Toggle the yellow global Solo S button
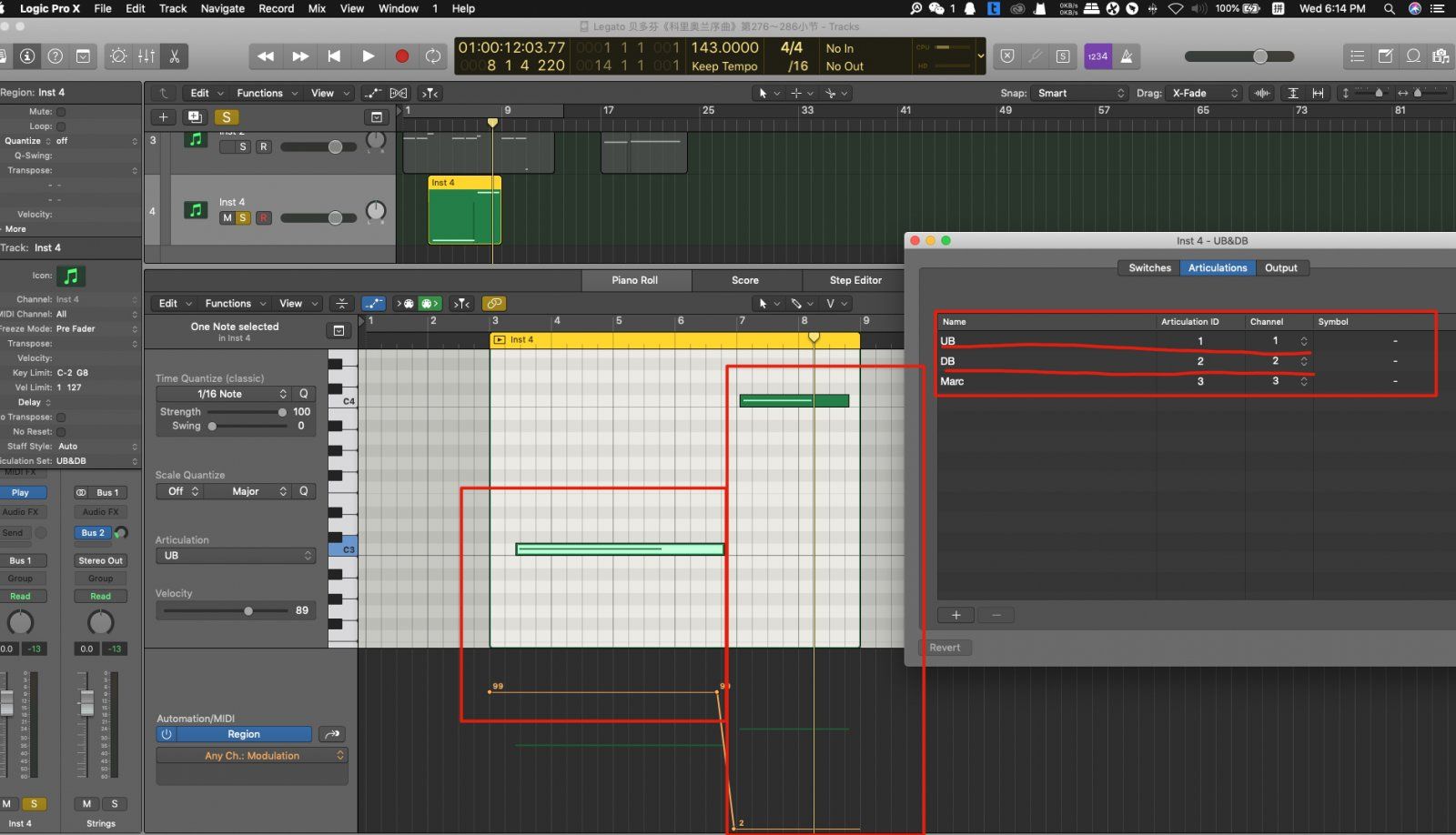Viewport: 1456px width, 835px height. point(227,116)
